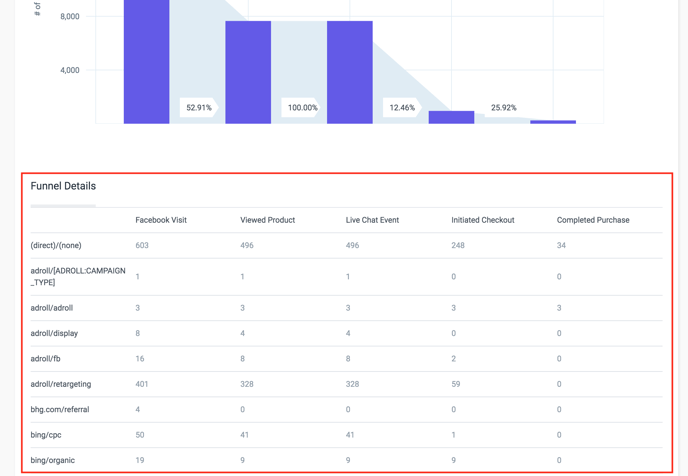Screen dimensions: 688x476
Task: Click the 12.46% conversion rate label
Action: tap(402, 108)
